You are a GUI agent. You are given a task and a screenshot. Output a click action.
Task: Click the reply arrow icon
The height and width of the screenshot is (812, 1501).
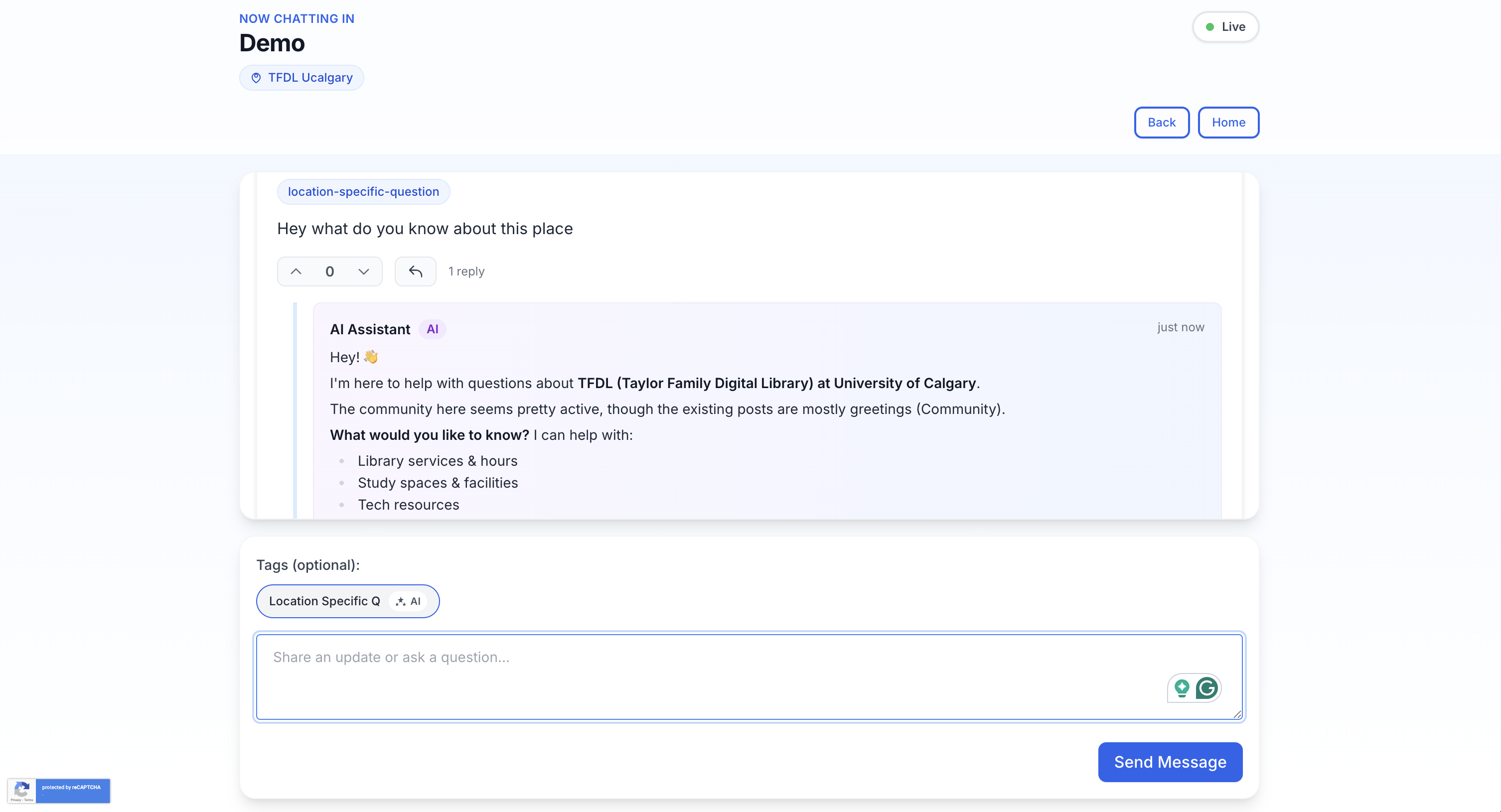point(415,271)
